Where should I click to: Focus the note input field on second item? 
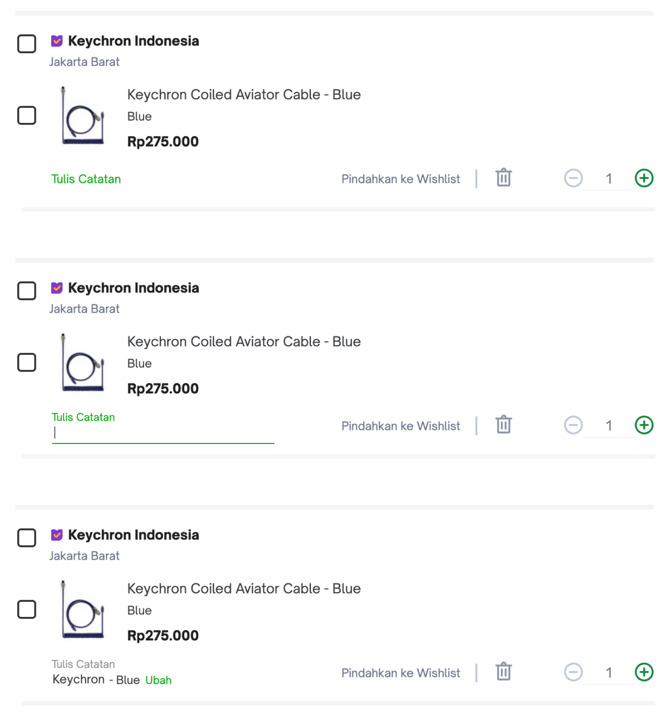click(163, 433)
